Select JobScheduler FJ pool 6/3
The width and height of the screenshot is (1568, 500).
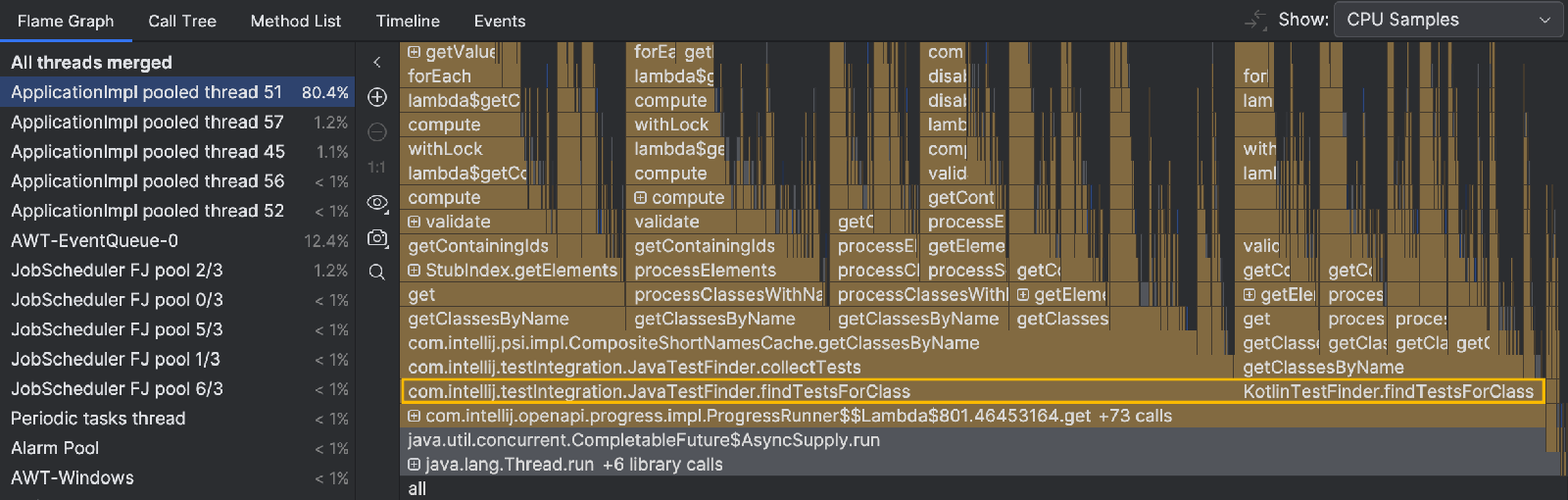point(177,388)
